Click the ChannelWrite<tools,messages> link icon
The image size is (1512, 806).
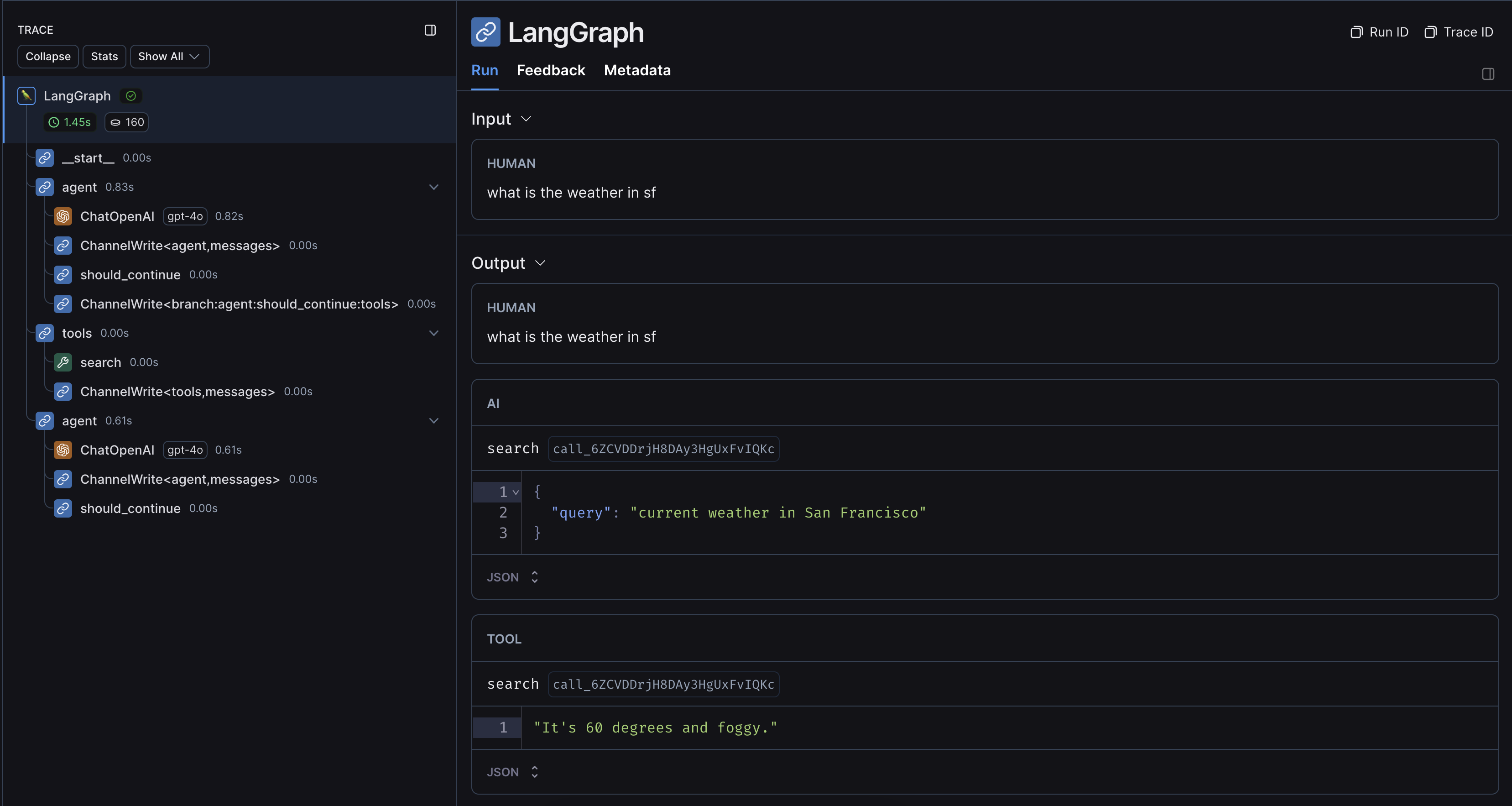pyautogui.click(x=63, y=392)
